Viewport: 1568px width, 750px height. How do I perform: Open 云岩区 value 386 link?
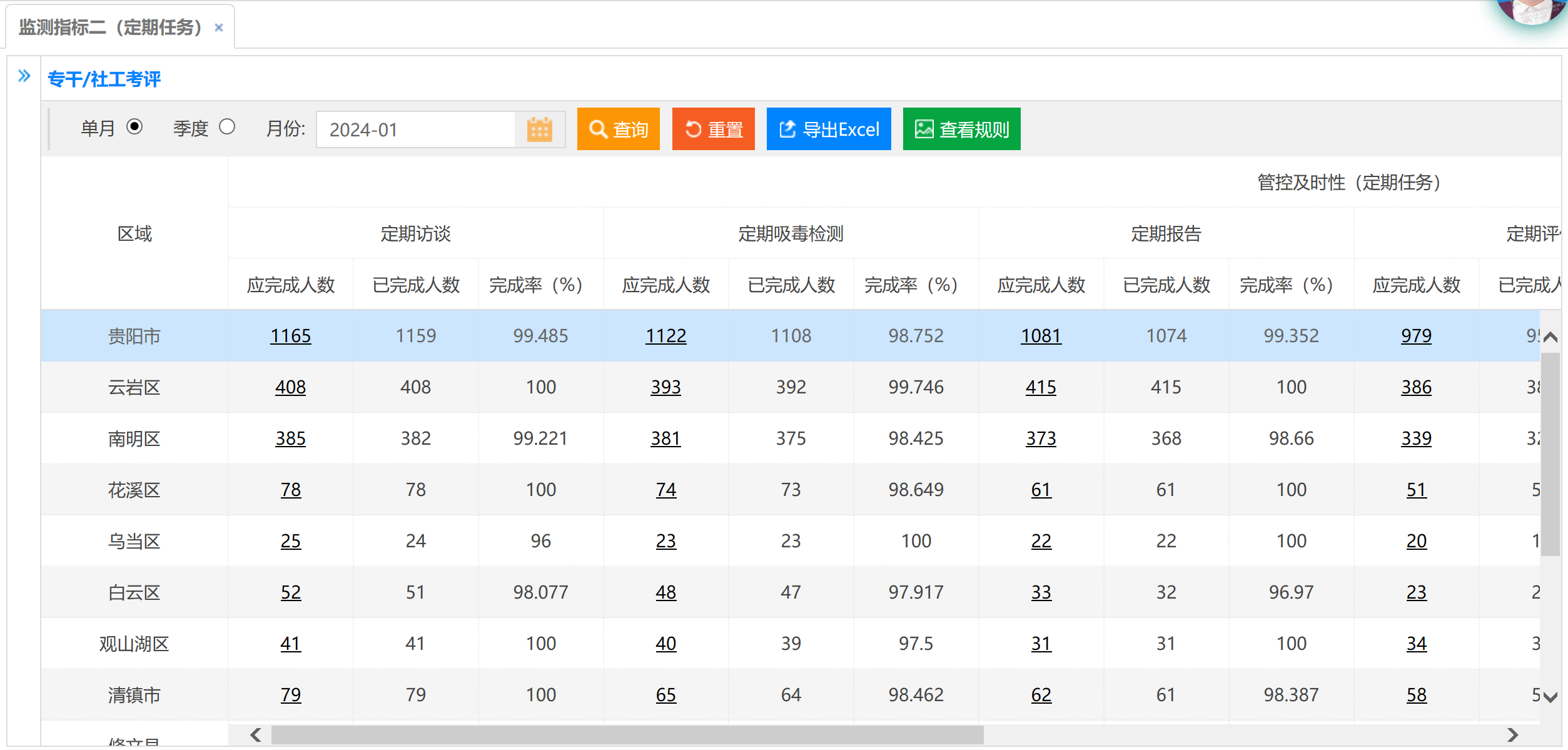tap(1417, 387)
